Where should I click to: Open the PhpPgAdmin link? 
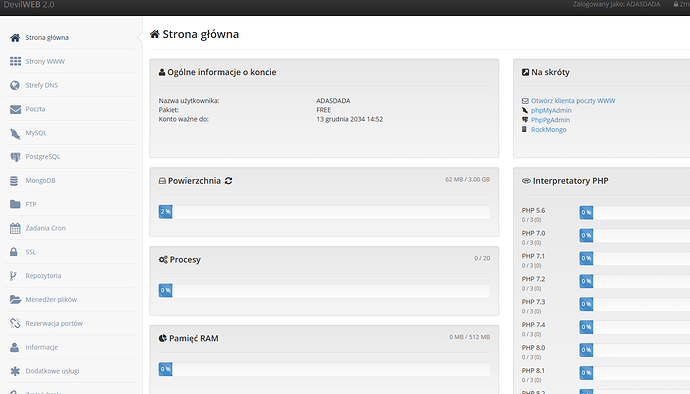pyautogui.click(x=550, y=120)
